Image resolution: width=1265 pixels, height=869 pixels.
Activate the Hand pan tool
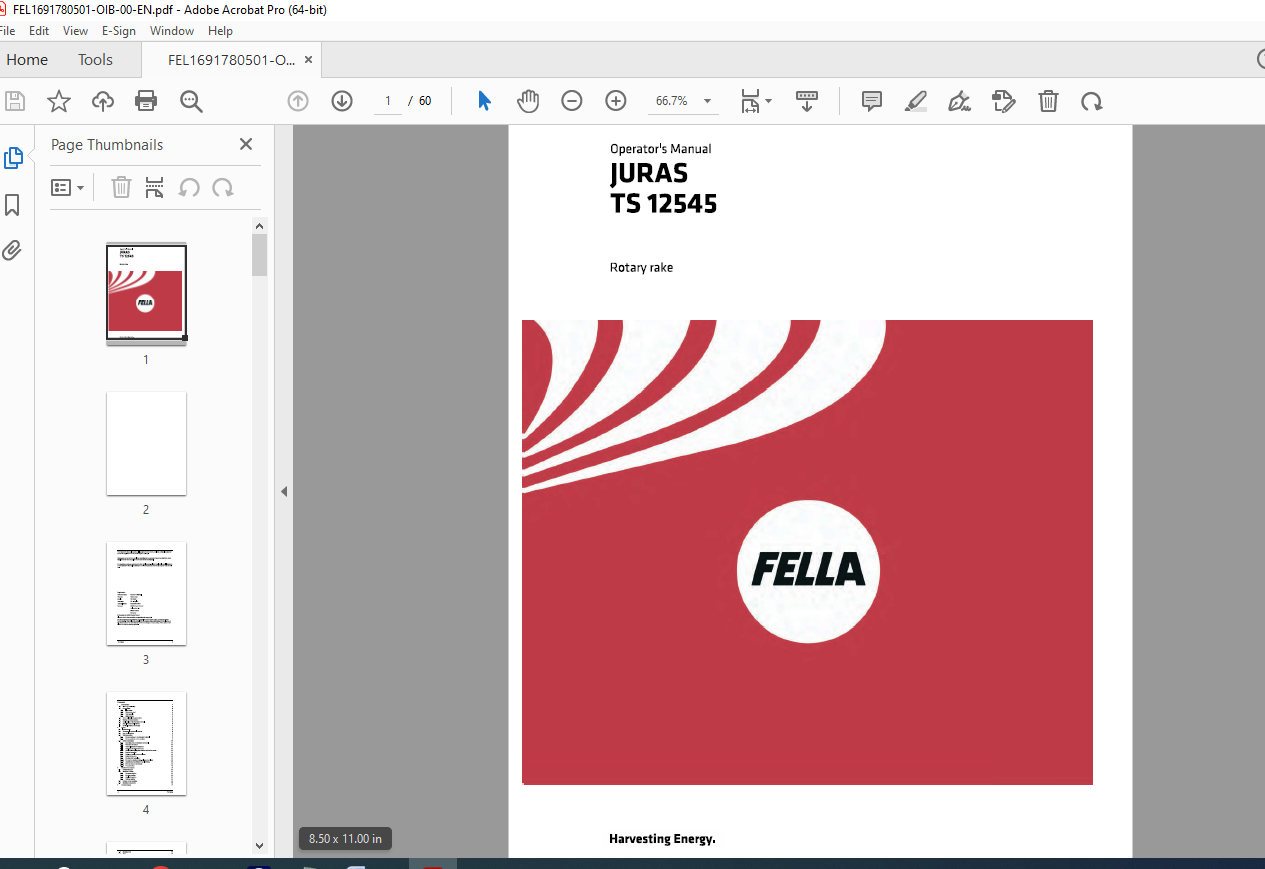tap(528, 101)
